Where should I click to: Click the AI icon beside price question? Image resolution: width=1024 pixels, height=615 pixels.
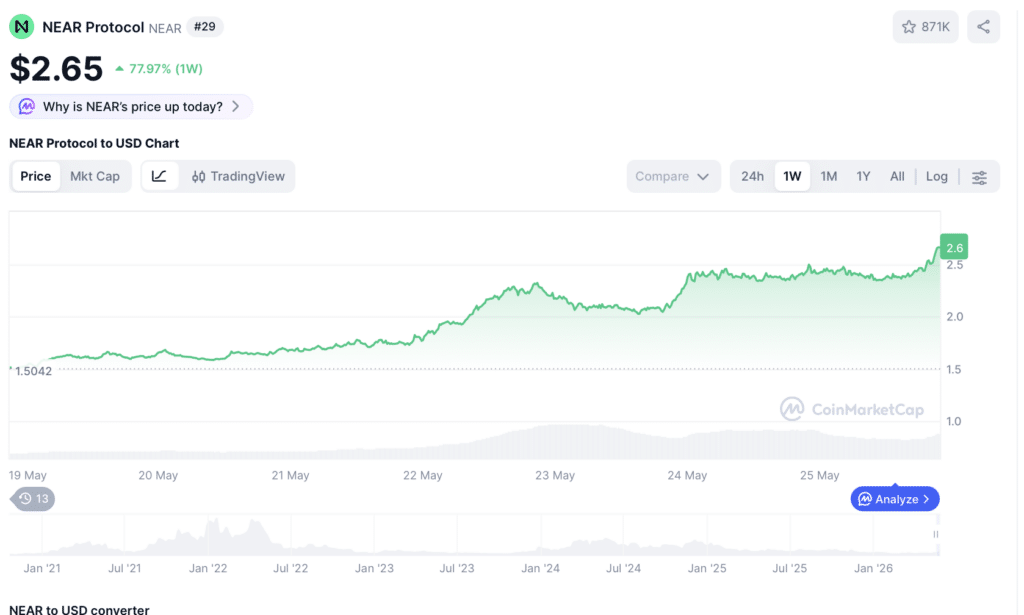pos(27,106)
